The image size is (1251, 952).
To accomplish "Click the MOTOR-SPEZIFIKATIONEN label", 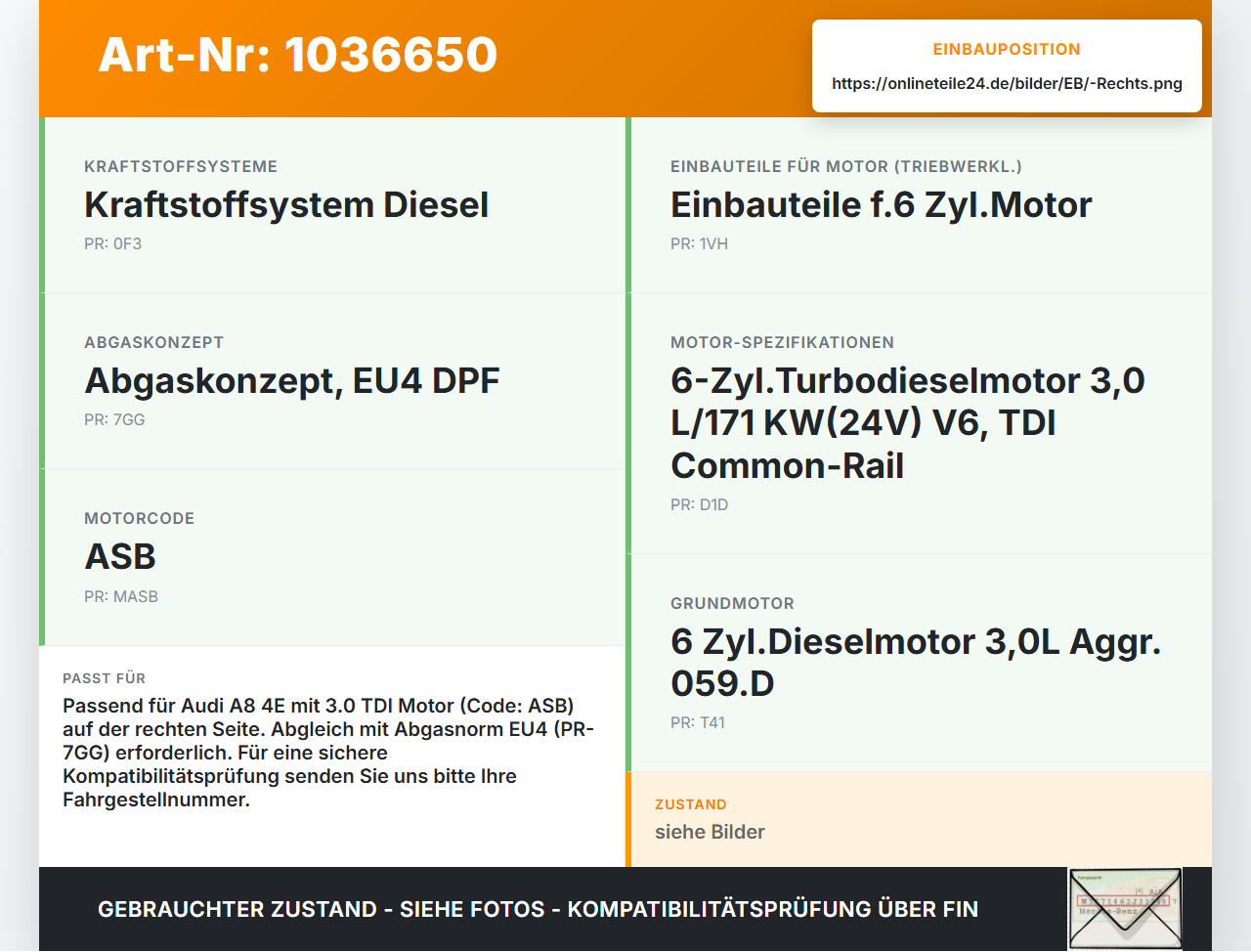I will pos(783,343).
